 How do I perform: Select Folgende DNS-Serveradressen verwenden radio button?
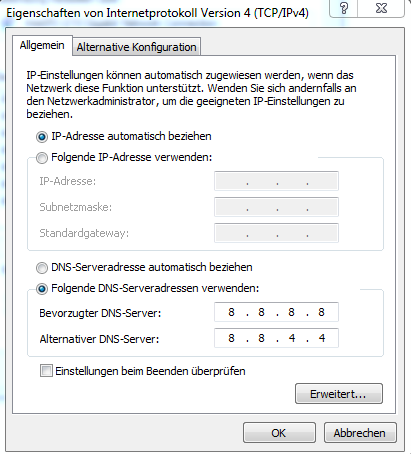click(42, 289)
